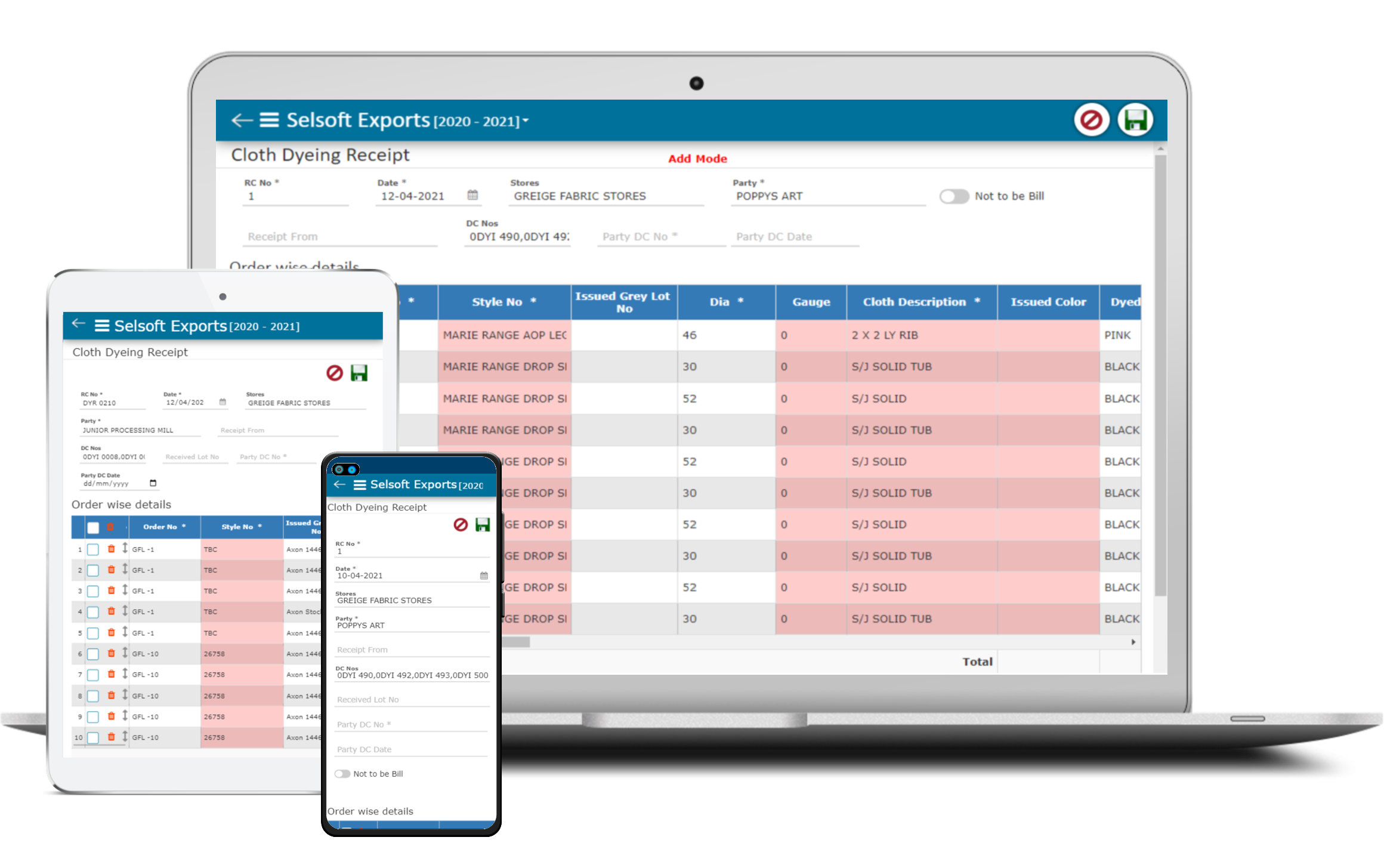1384x868 pixels.
Task: Check the checkbox for tablet row 10
Action: pyautogui.click(x=93, y=738)
